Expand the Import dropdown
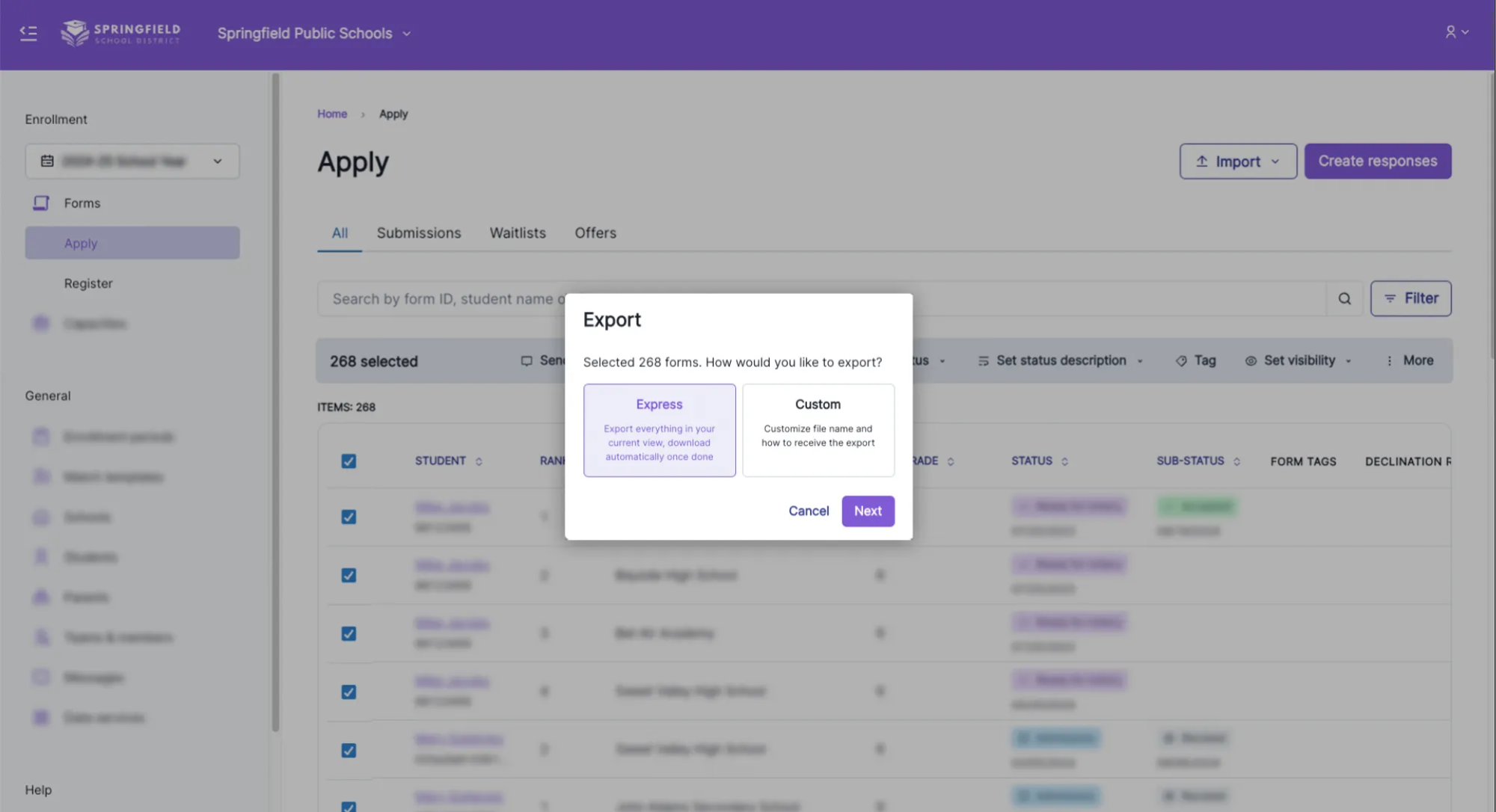1496x812 pixels. [x=1238, y=162]
